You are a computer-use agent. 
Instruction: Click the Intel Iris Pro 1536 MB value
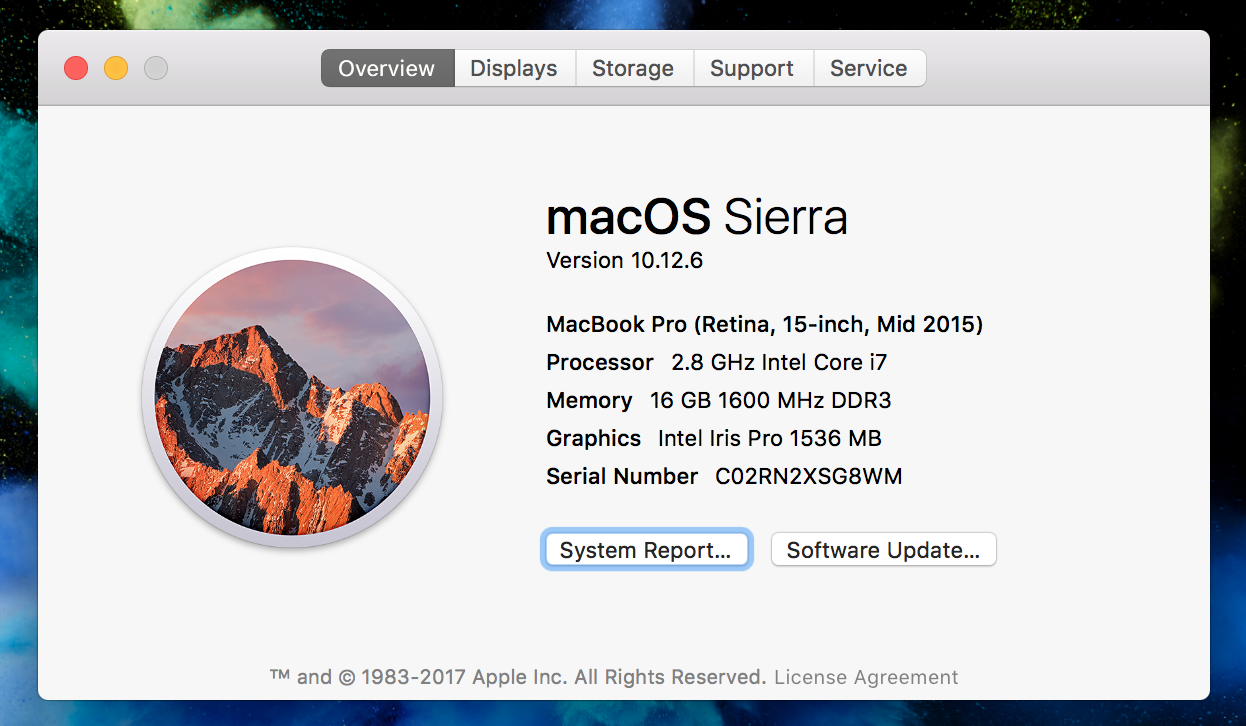click(770, 438)
